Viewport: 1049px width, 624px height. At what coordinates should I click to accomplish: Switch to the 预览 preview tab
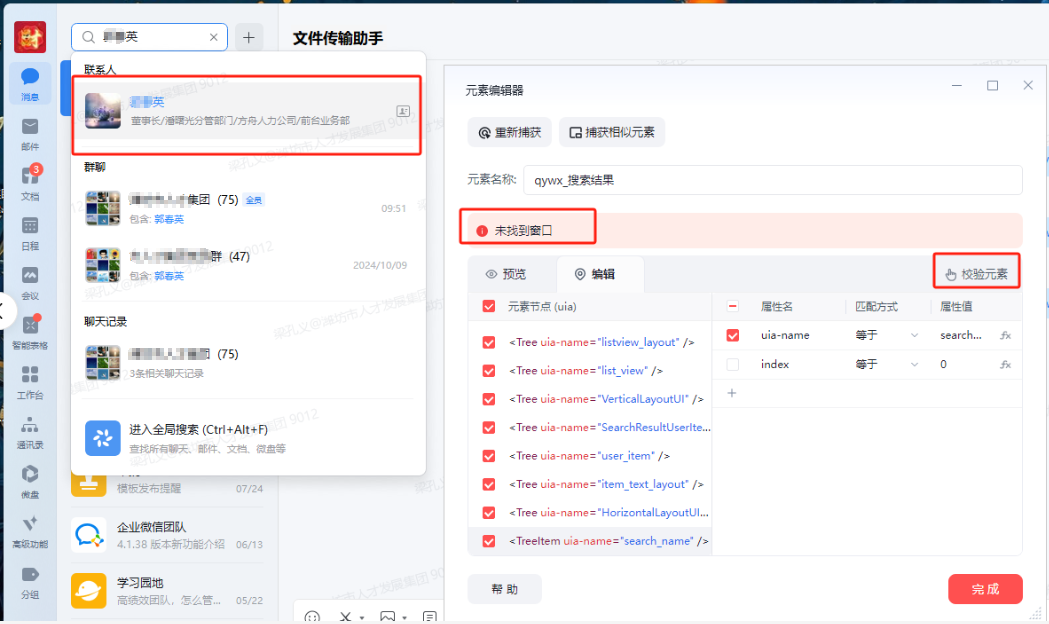(506, 274)
